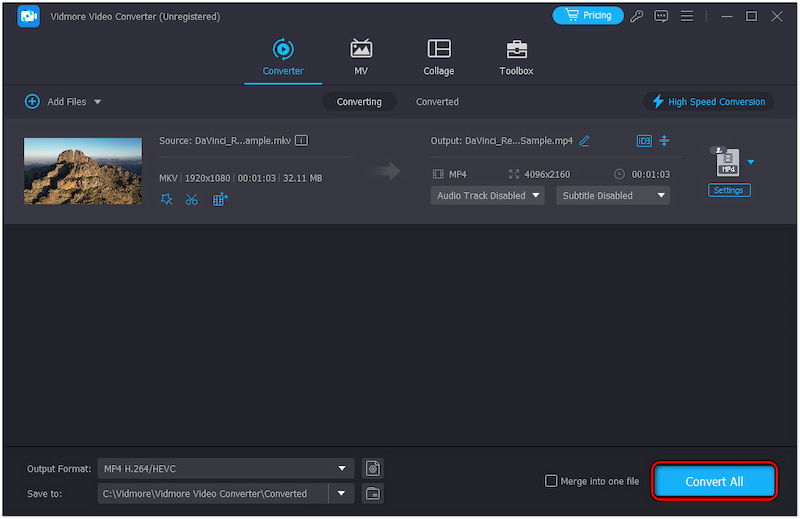This screenshot has height=519, width=800.
Task: Switch to the Toolbox tab
Action: [x=516, y=57]
